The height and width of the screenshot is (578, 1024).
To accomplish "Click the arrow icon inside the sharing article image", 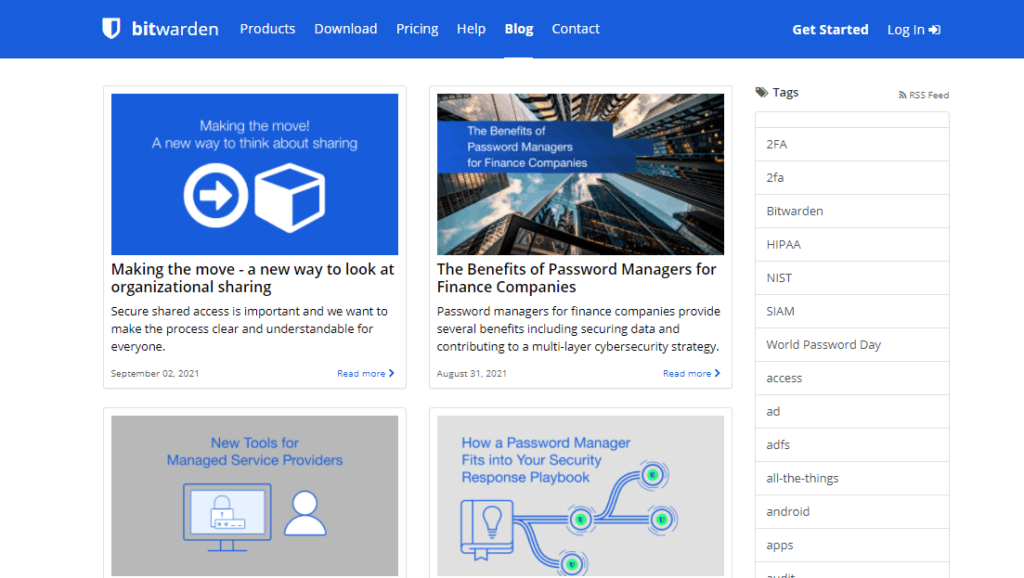I will click(x=216, y=197).
